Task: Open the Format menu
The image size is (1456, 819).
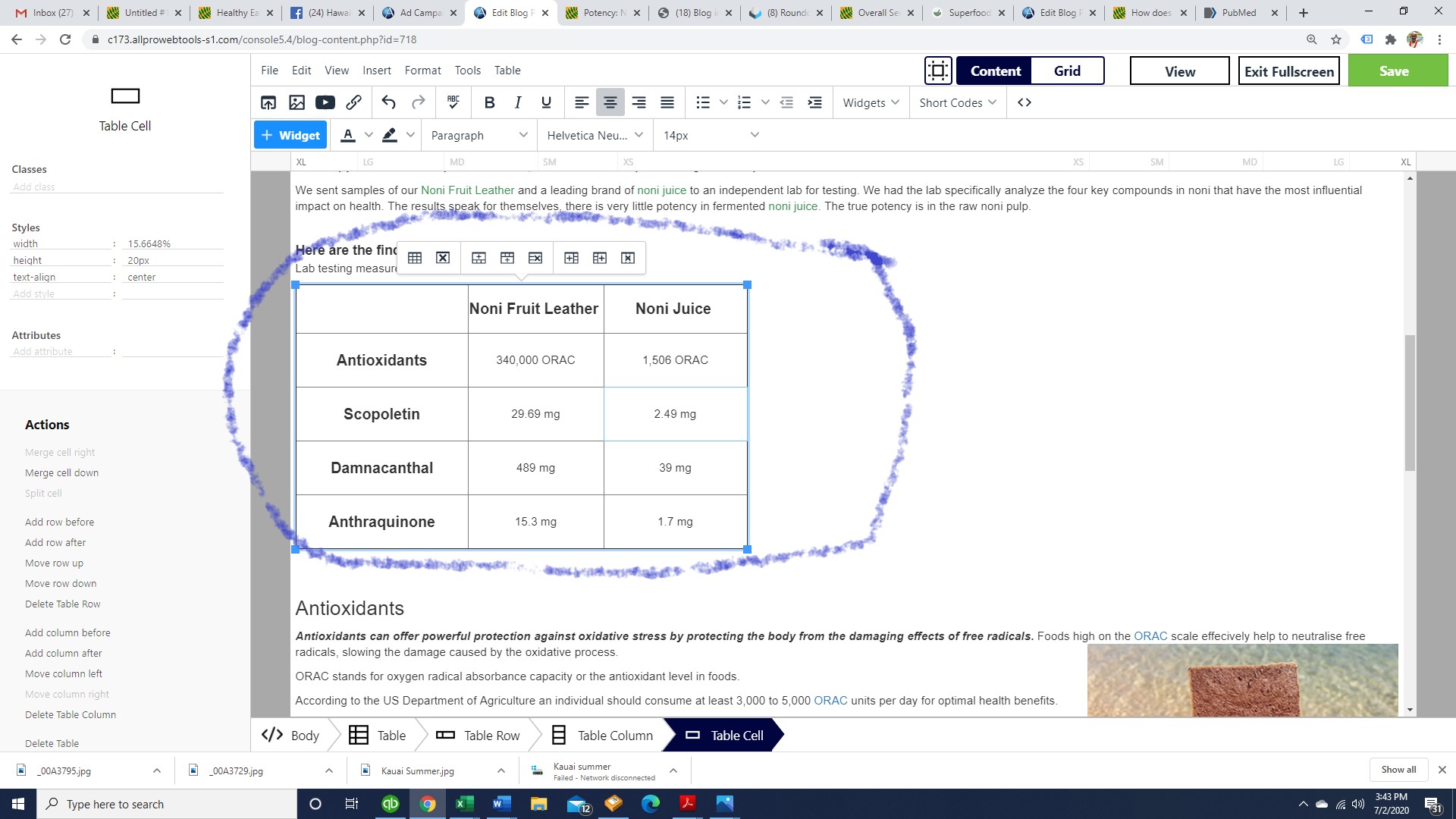Action: (422, 71)
